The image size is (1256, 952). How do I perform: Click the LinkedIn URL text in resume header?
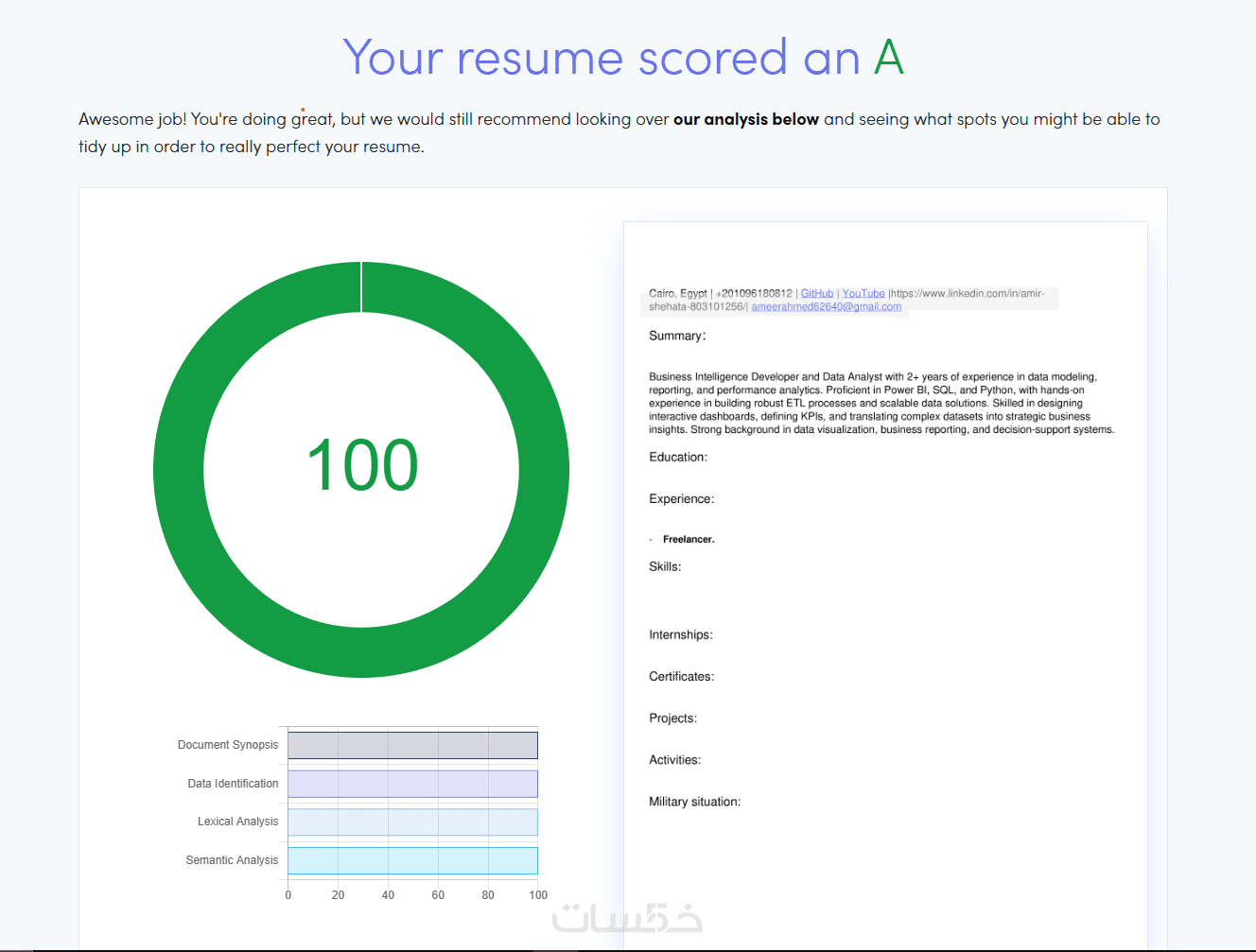pos(847,300)
